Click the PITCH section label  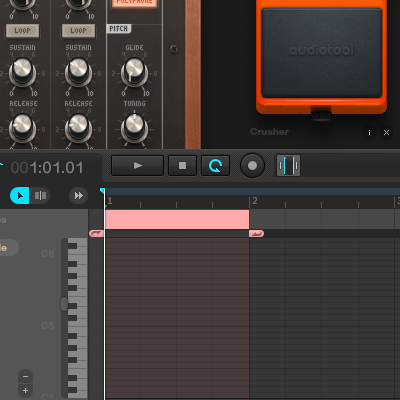tap(119, 29)
